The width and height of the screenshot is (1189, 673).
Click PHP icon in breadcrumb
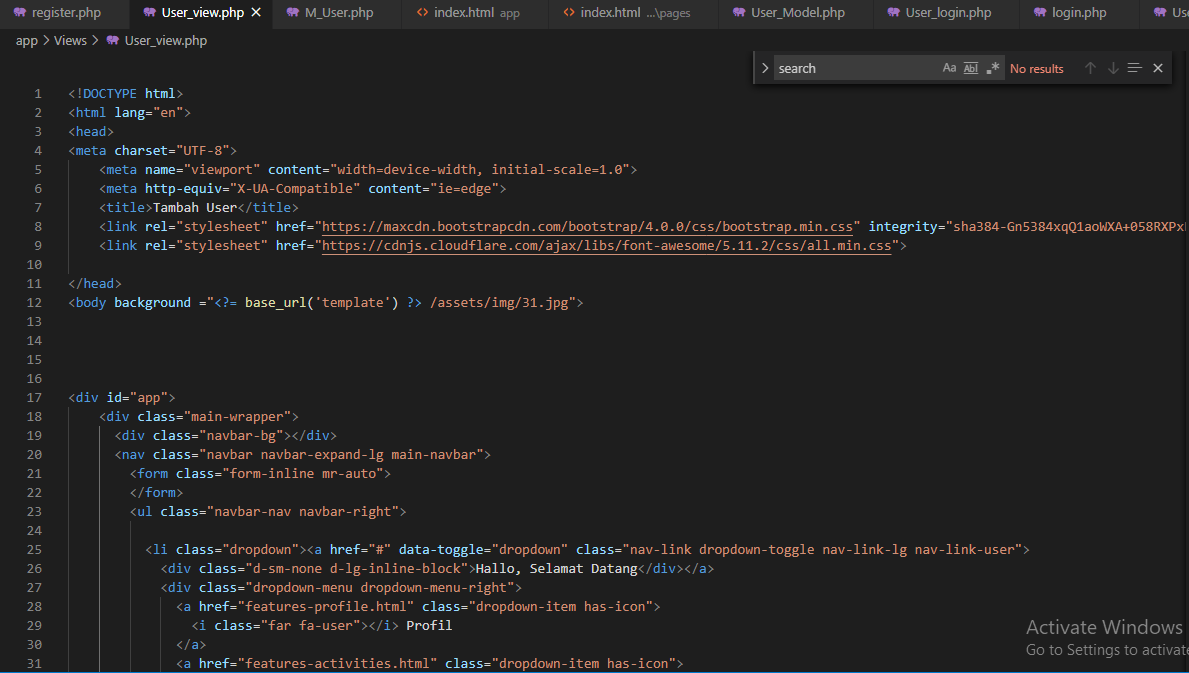pos(112,41)
